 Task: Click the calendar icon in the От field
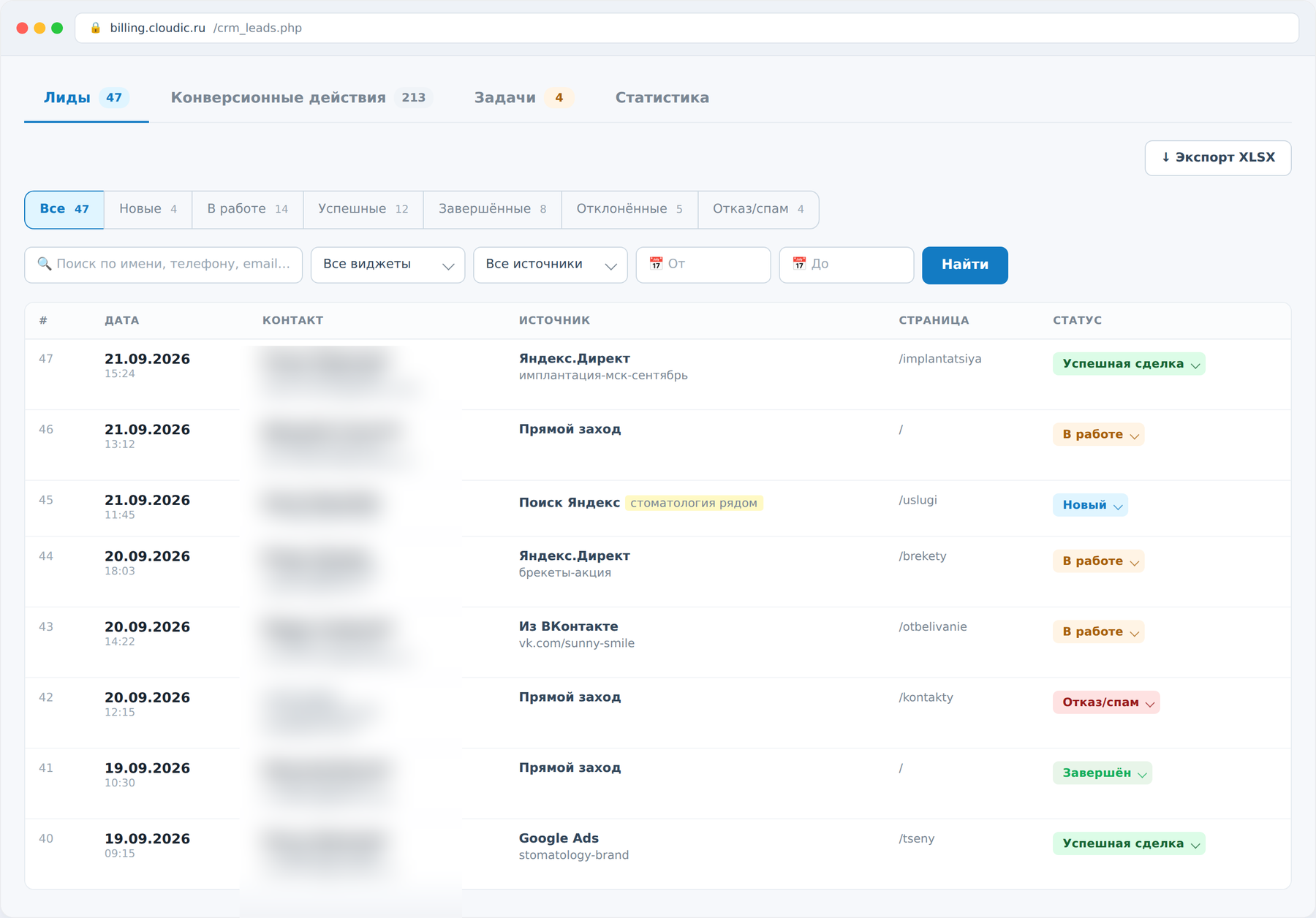656,264
